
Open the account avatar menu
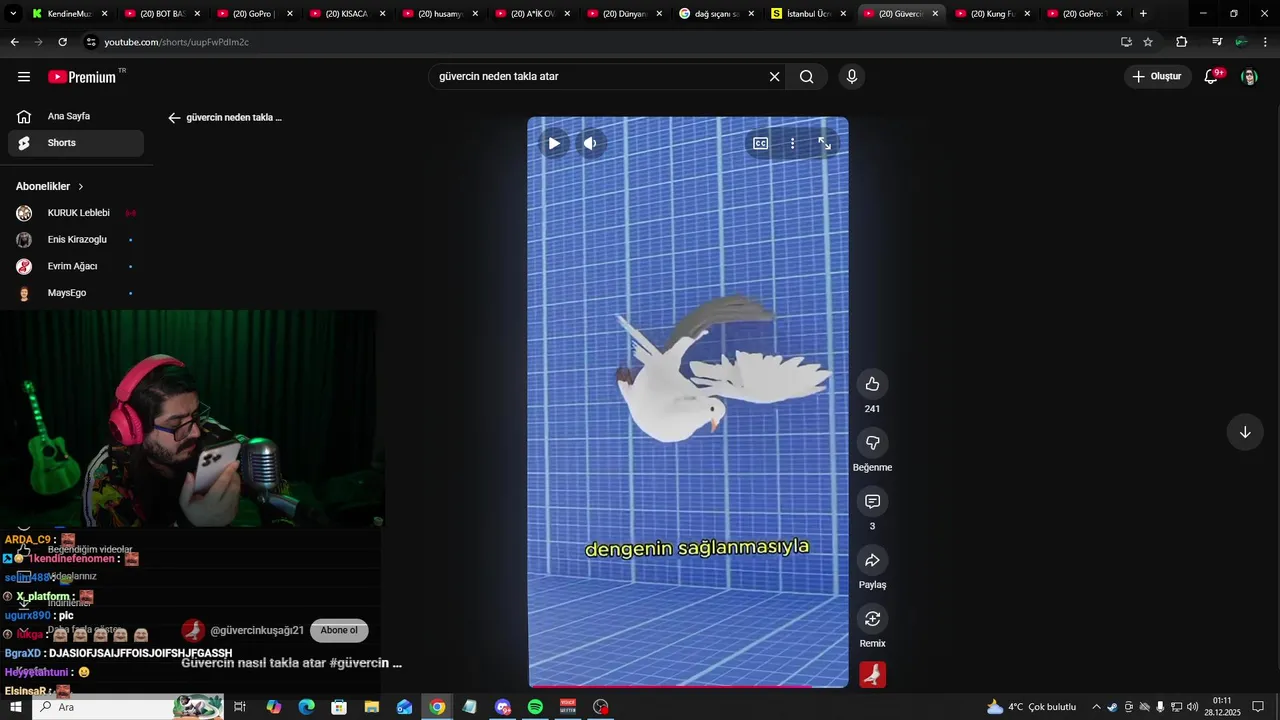(x=1249, y=77)
